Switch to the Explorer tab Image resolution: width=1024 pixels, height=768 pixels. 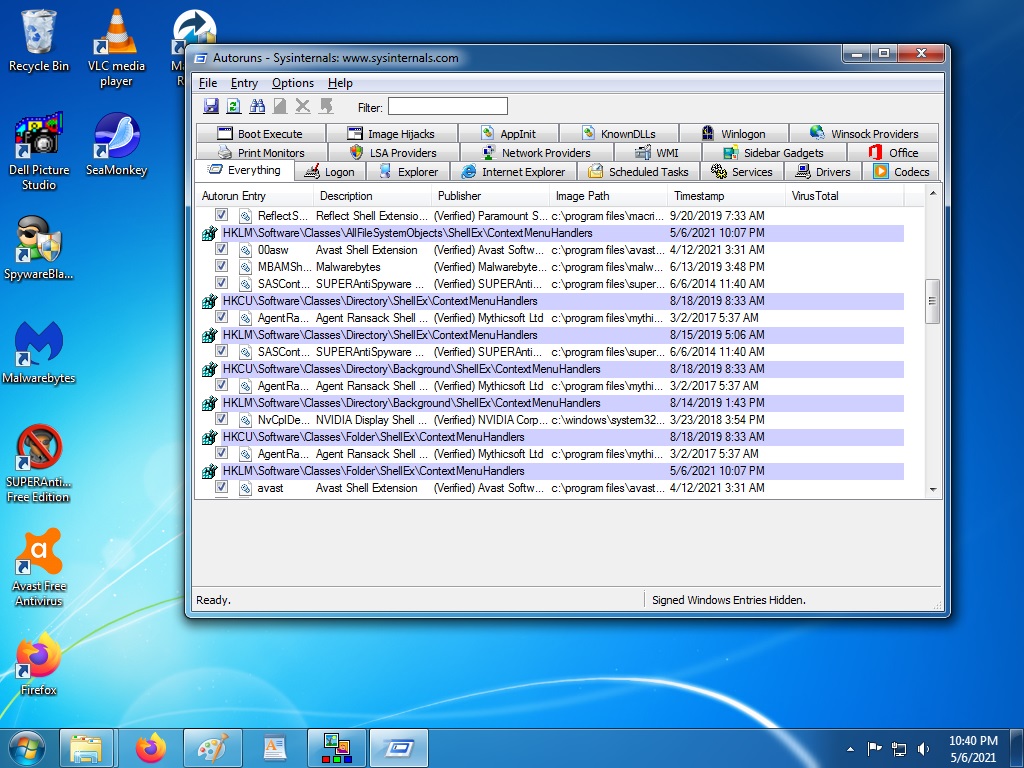point(409,172)
